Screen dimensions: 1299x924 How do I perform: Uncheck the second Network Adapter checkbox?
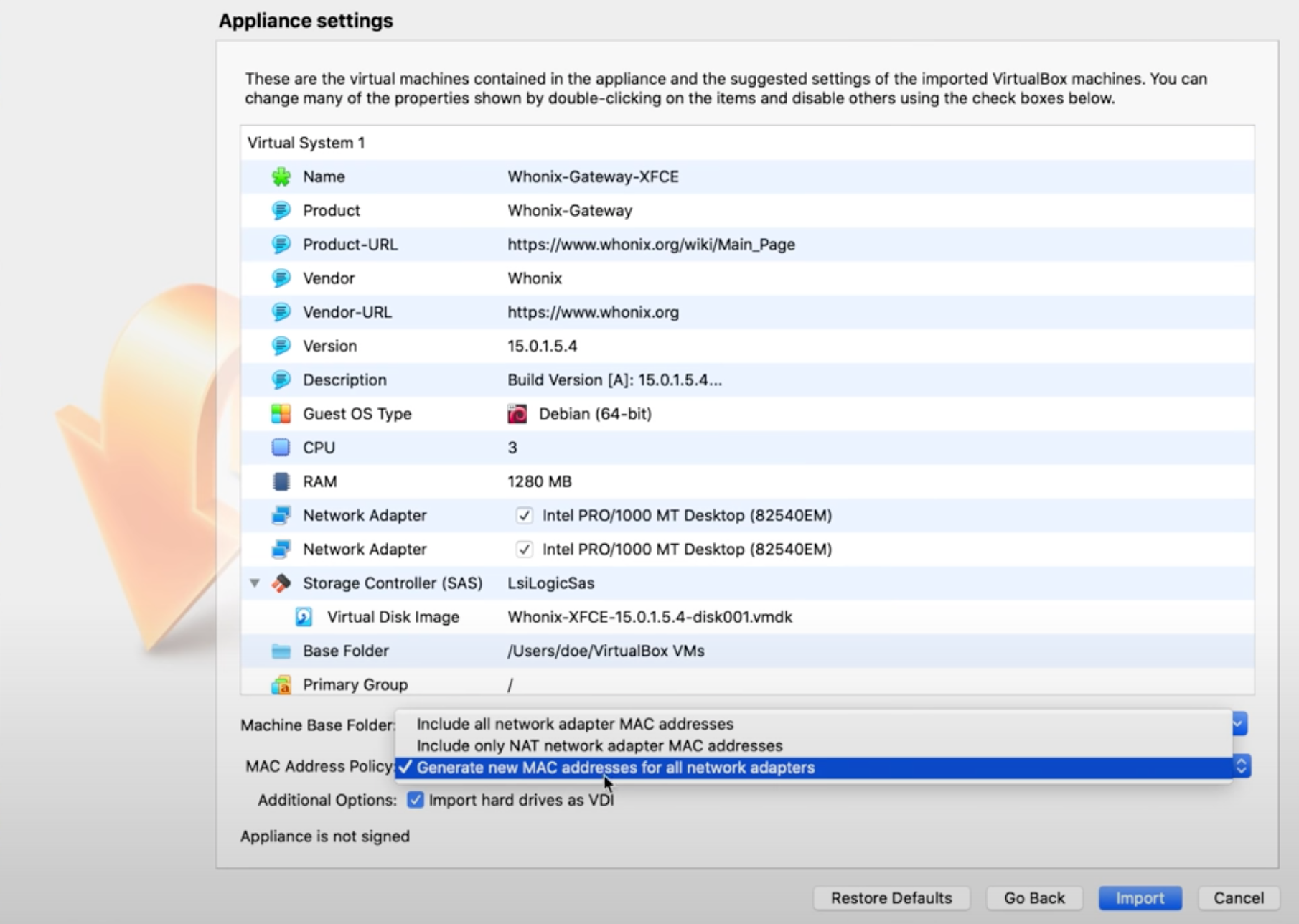pyautogui.click(x=524, y=549)
